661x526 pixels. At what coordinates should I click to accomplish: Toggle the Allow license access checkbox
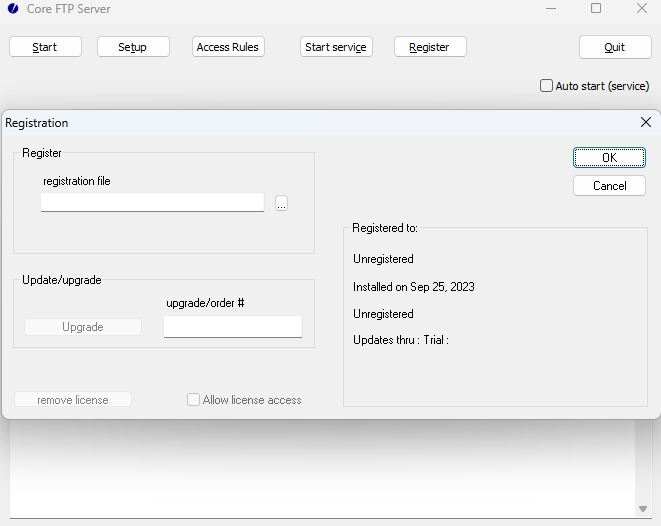click(194, 400)
